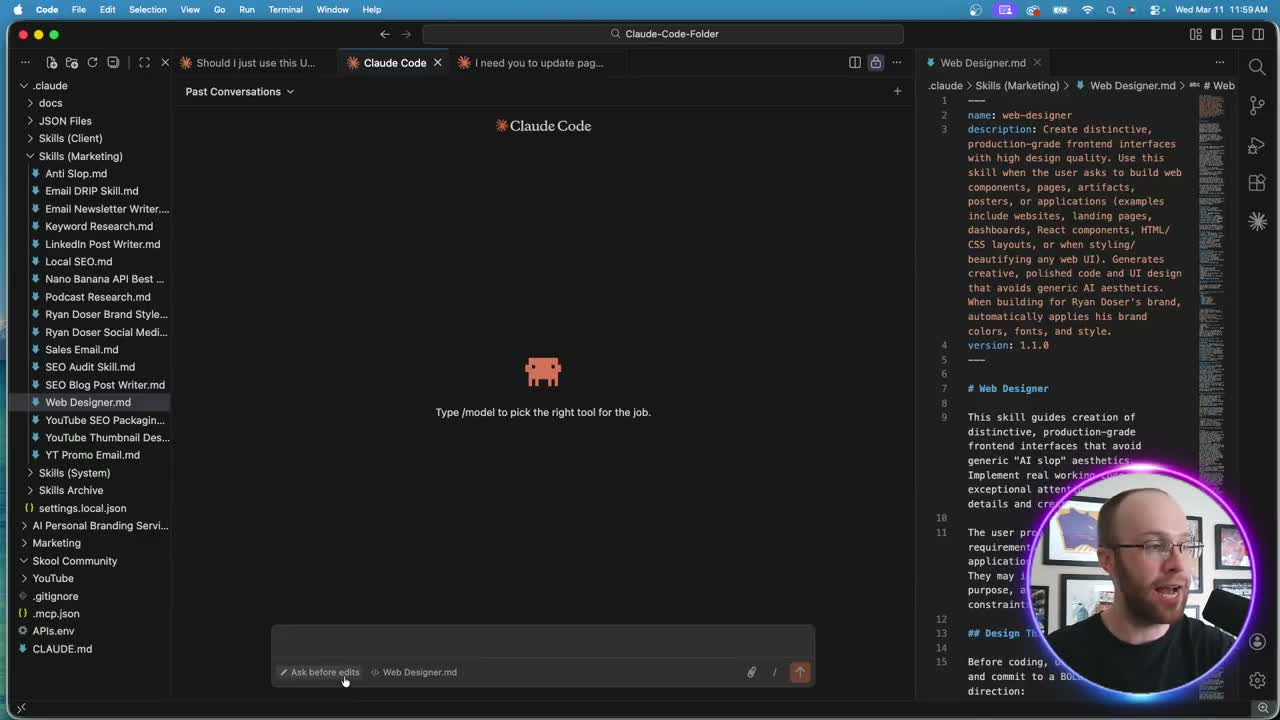1280x720 pixels.
Task: Focus the Claude Code message input
Action: [x=543, y=643]
